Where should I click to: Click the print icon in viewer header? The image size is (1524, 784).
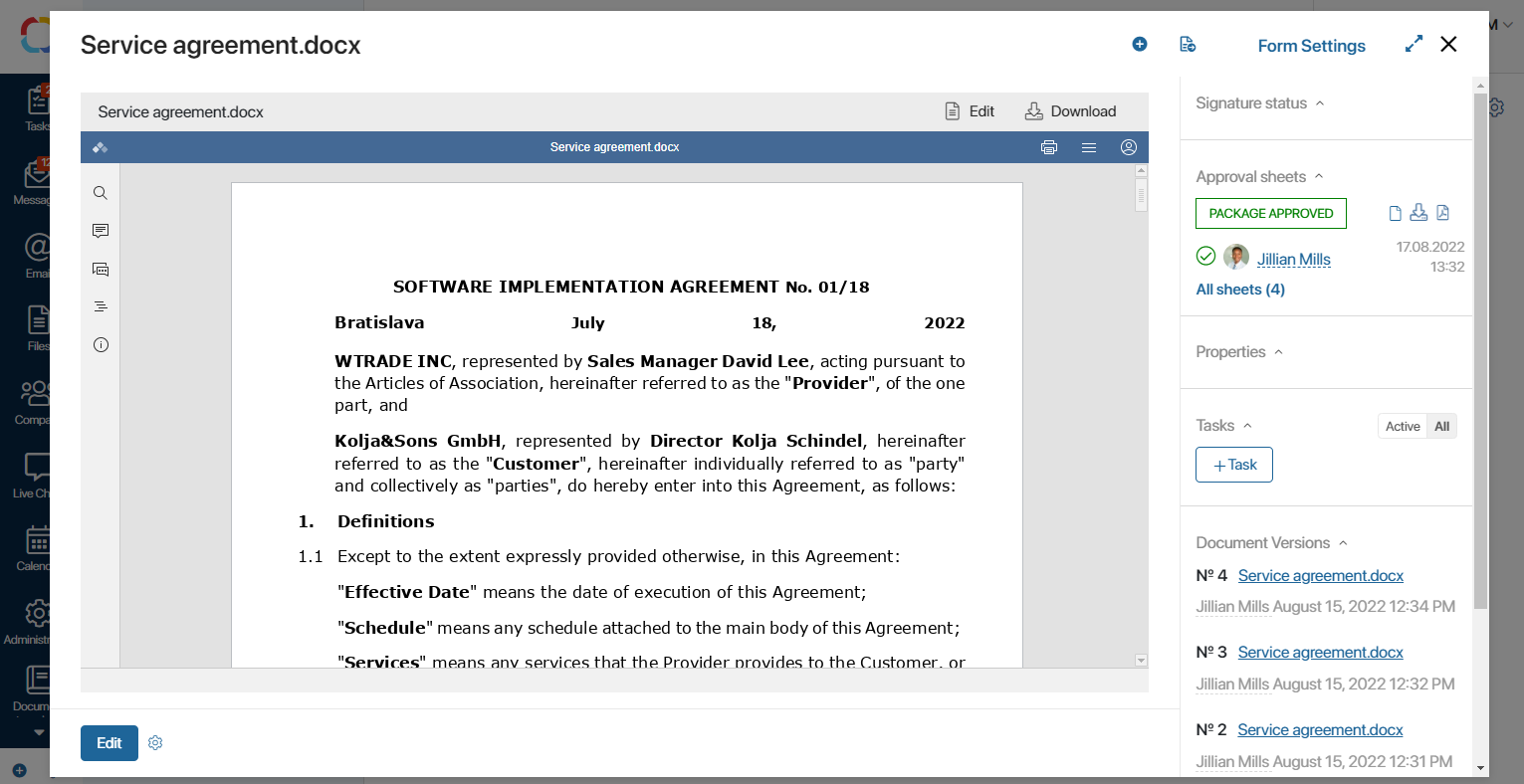1049,147
